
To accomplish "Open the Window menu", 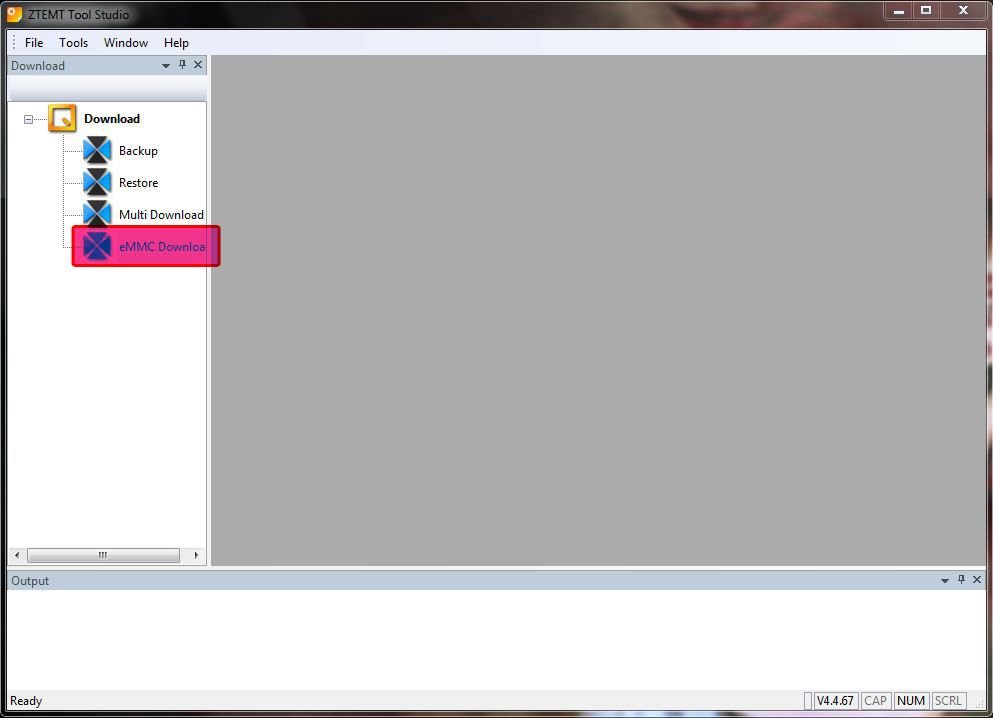I will (125, 42).
